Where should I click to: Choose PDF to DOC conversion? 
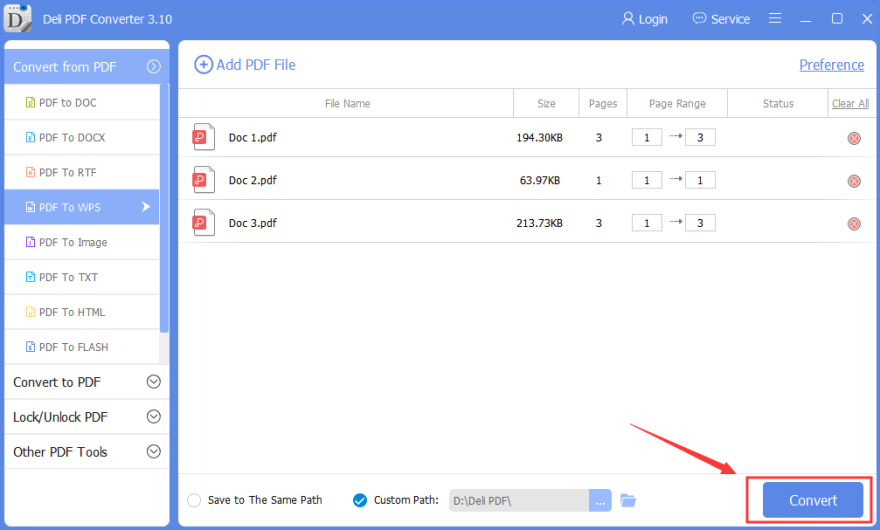pos(82,102)
